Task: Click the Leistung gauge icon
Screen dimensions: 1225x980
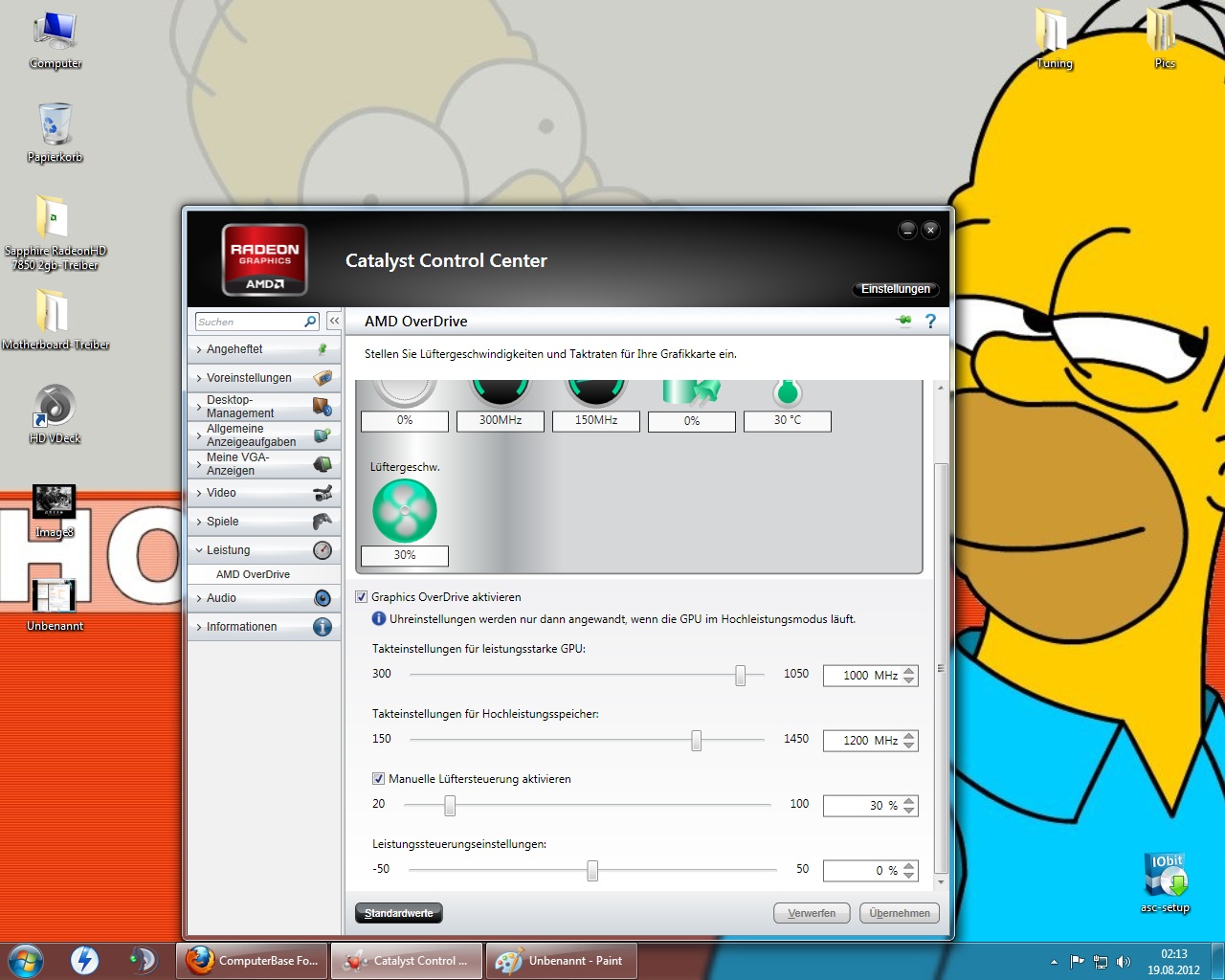Action: click(x=323, y=550)
